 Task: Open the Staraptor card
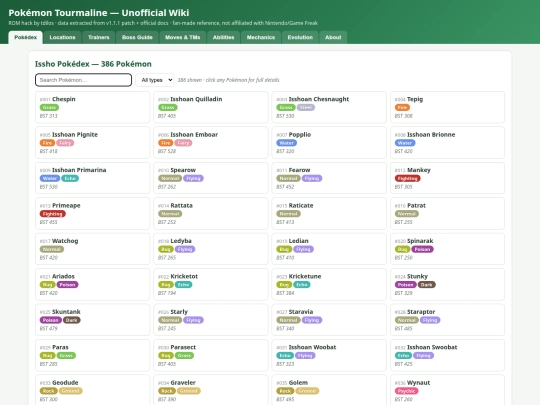[x=447, y=320]
